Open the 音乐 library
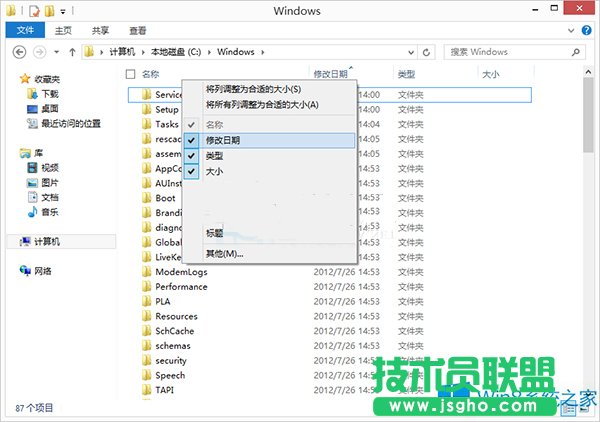 (50, 212)
